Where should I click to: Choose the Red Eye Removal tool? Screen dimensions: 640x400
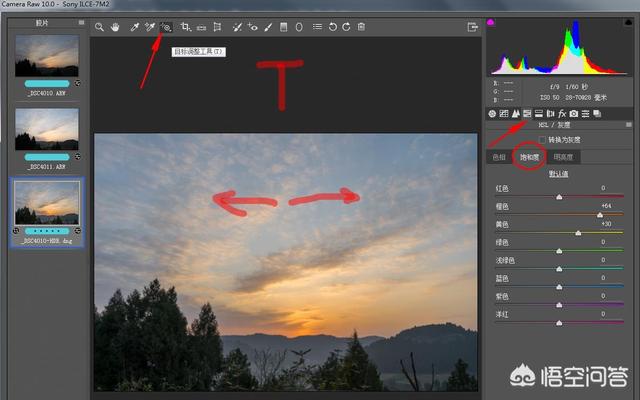253,27
